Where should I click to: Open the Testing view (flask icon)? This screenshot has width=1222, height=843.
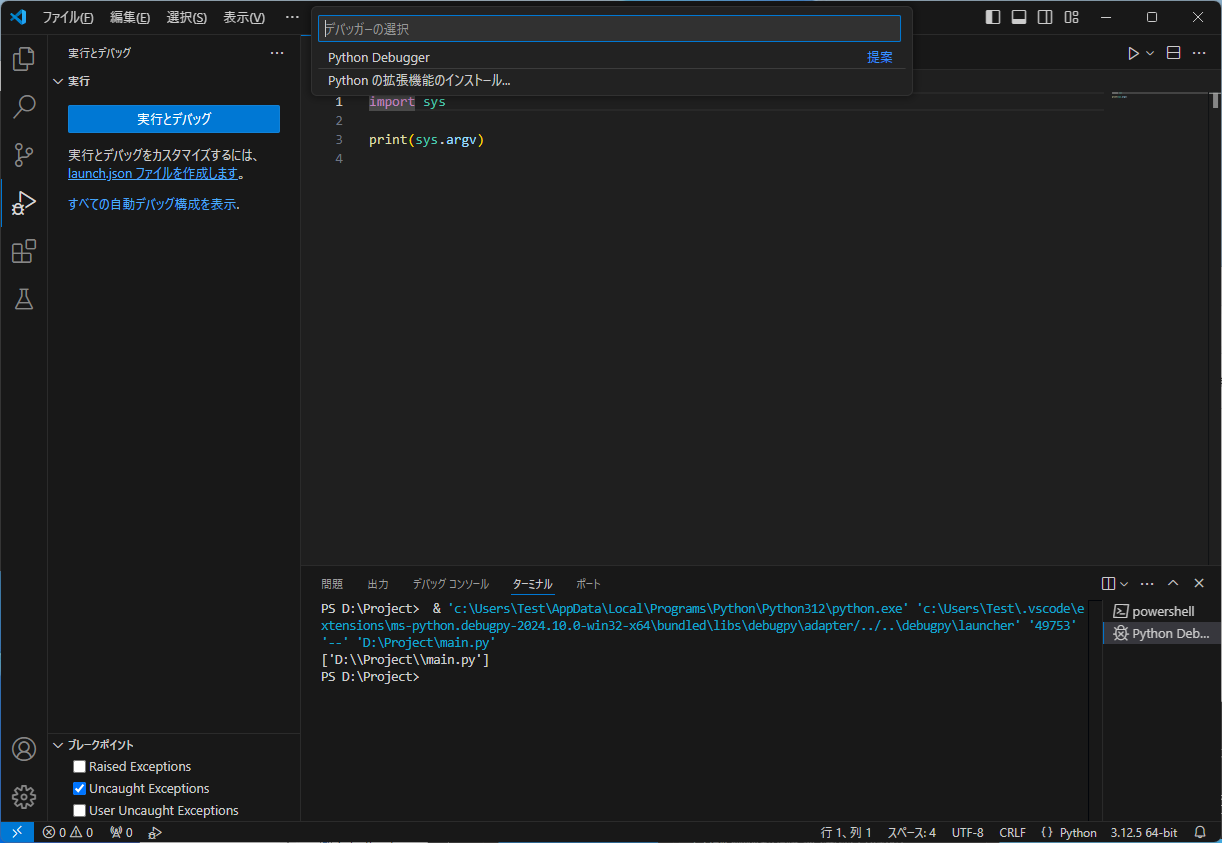point(23,299)
